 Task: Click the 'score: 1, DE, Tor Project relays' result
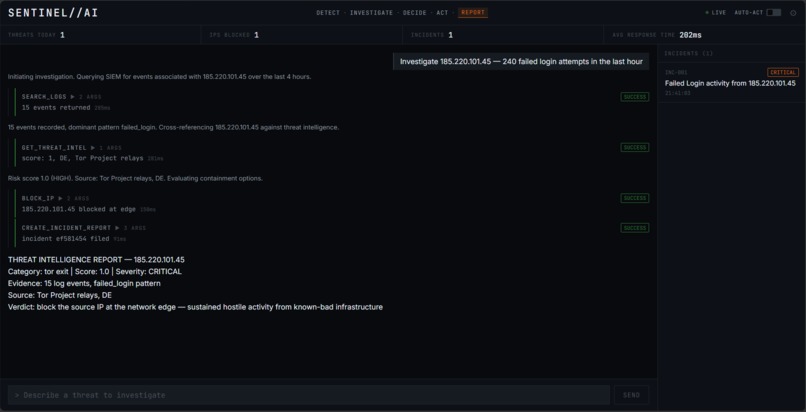tap(82, 158)
